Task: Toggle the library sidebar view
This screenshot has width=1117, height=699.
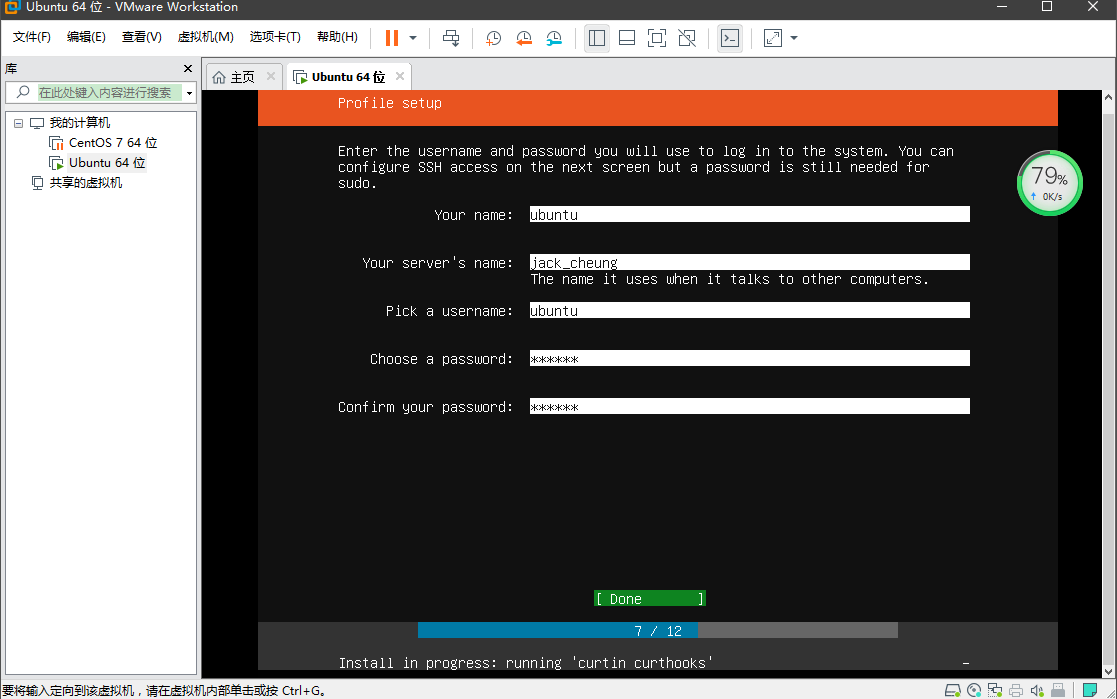Action: click(597, 38)
